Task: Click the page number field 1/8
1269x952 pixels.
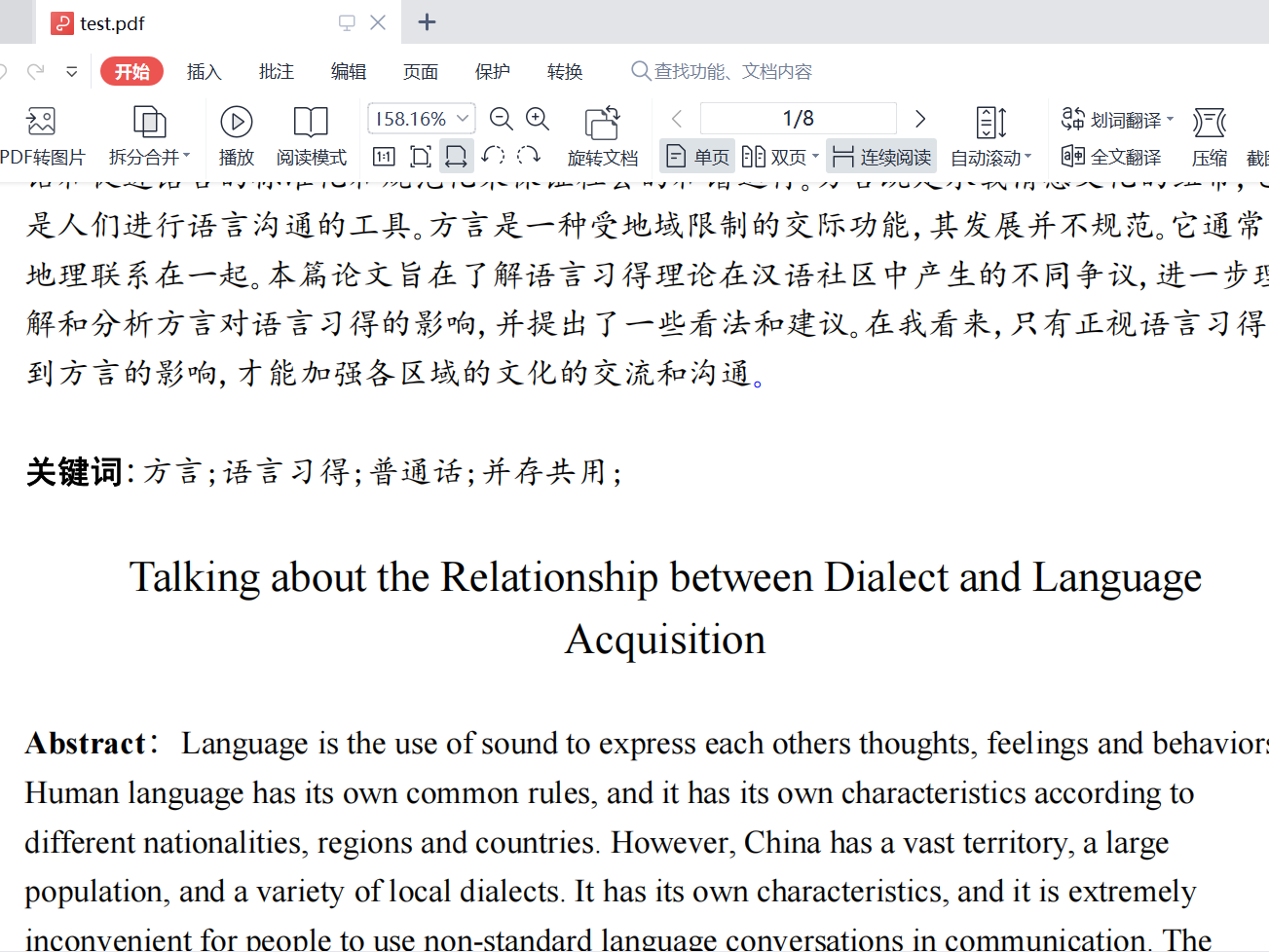Action: click(x=798, y=119)
